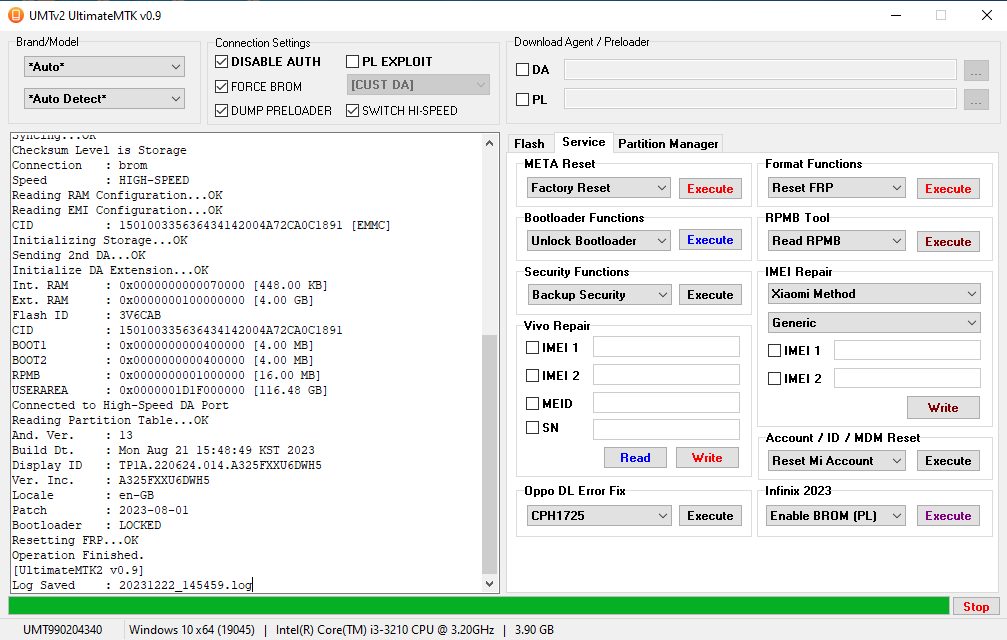Check Vivo Repair SN box
The image size is (1007, 640).
[532, 428]
